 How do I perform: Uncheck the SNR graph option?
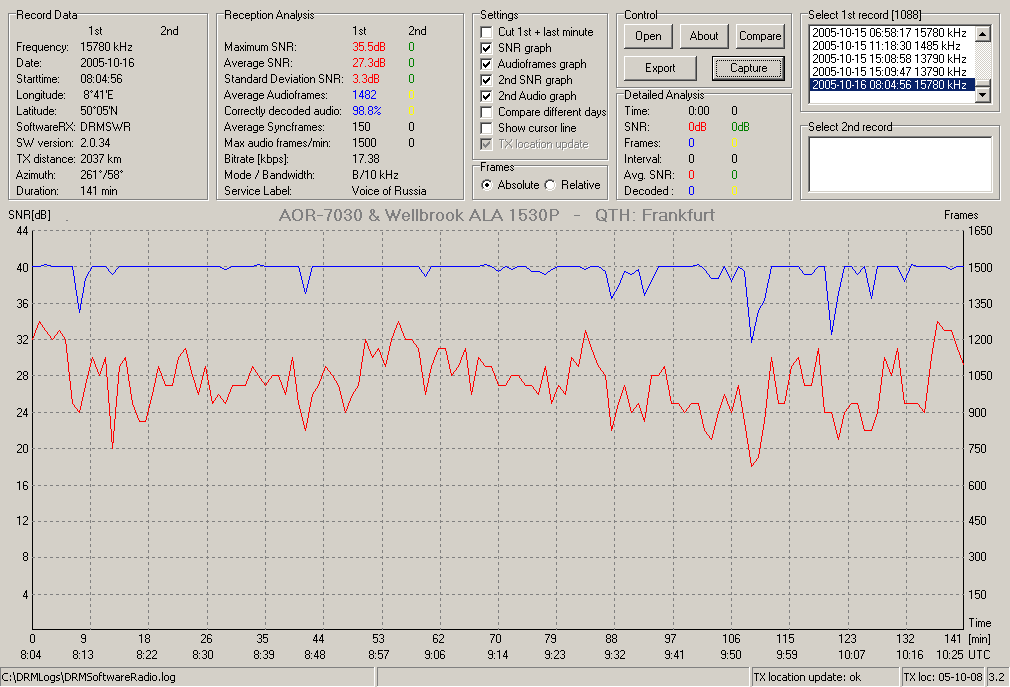(x=486, y=48)
